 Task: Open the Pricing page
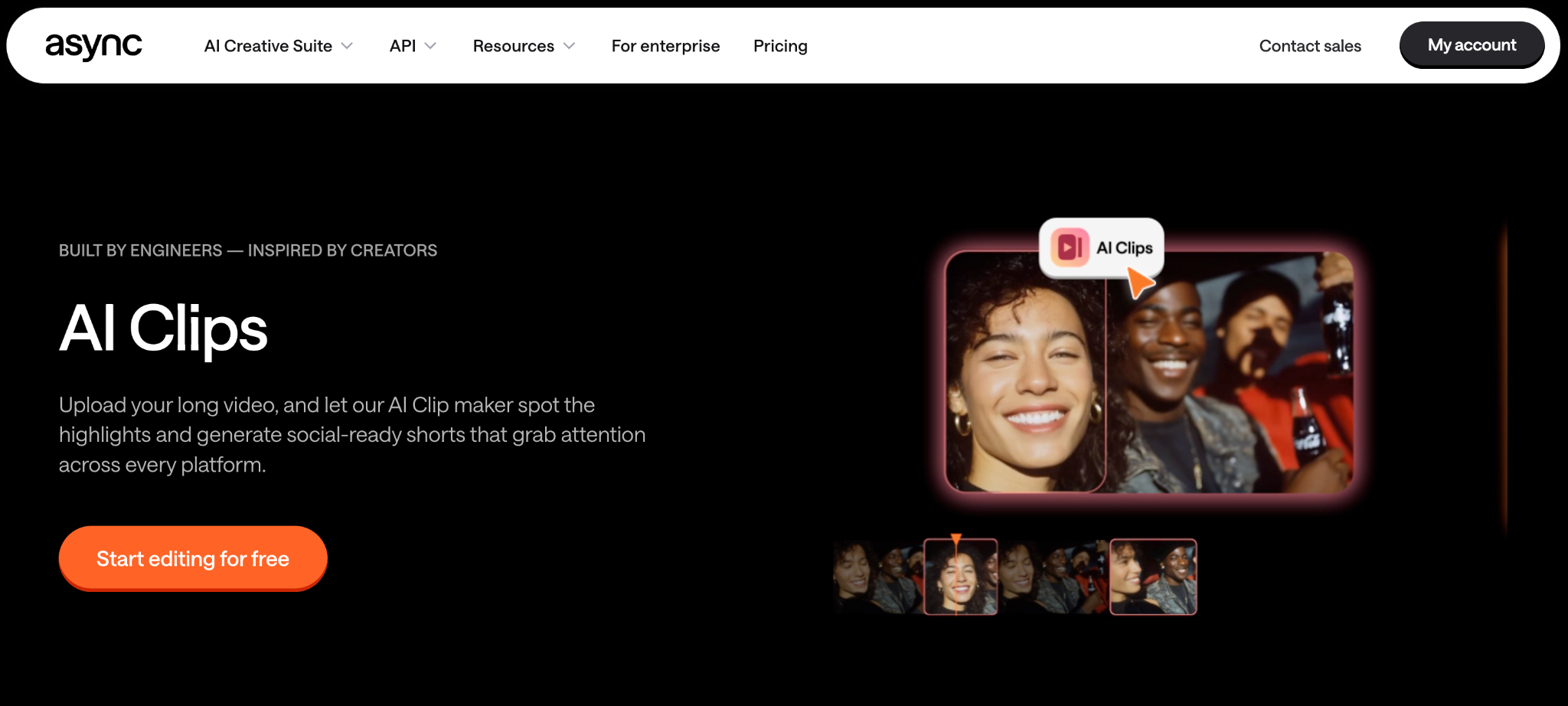pos(780,46)
